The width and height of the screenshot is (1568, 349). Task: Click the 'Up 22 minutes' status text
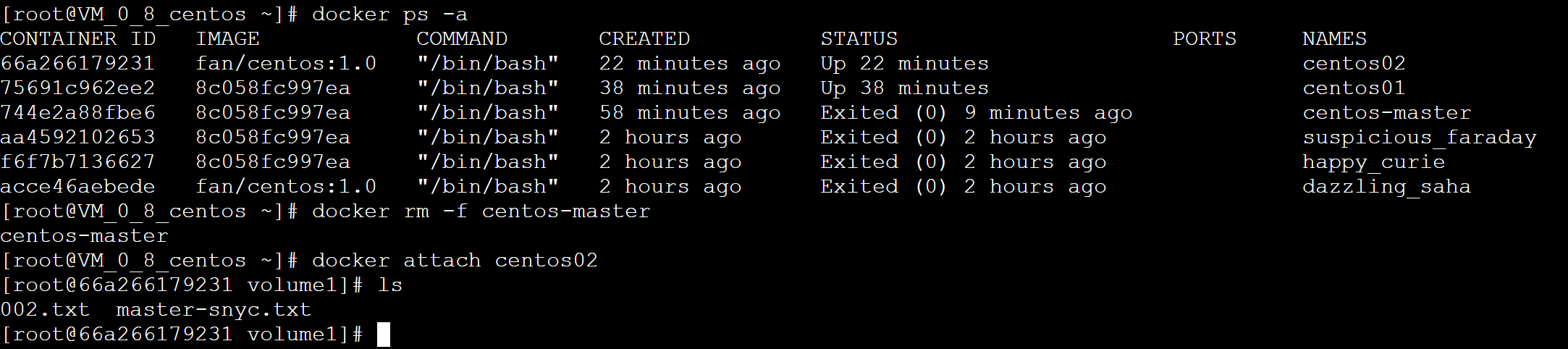click(904, 64)
